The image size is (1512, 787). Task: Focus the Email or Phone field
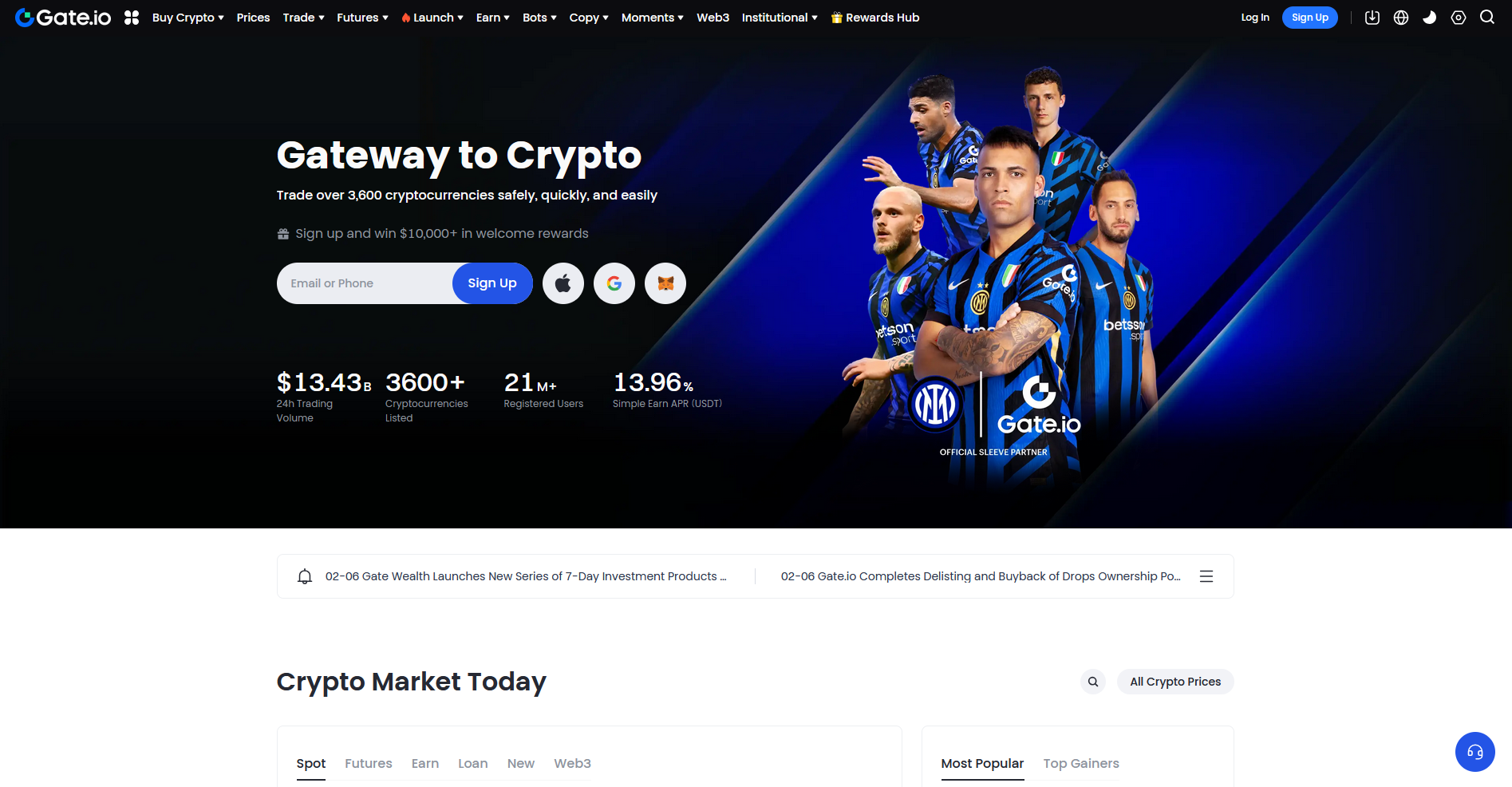365,283
